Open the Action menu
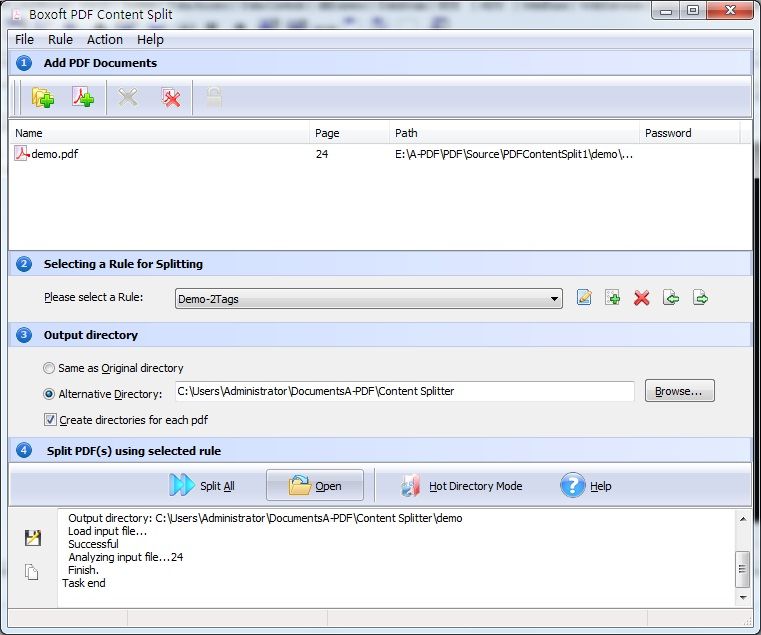 click(105, 39)
